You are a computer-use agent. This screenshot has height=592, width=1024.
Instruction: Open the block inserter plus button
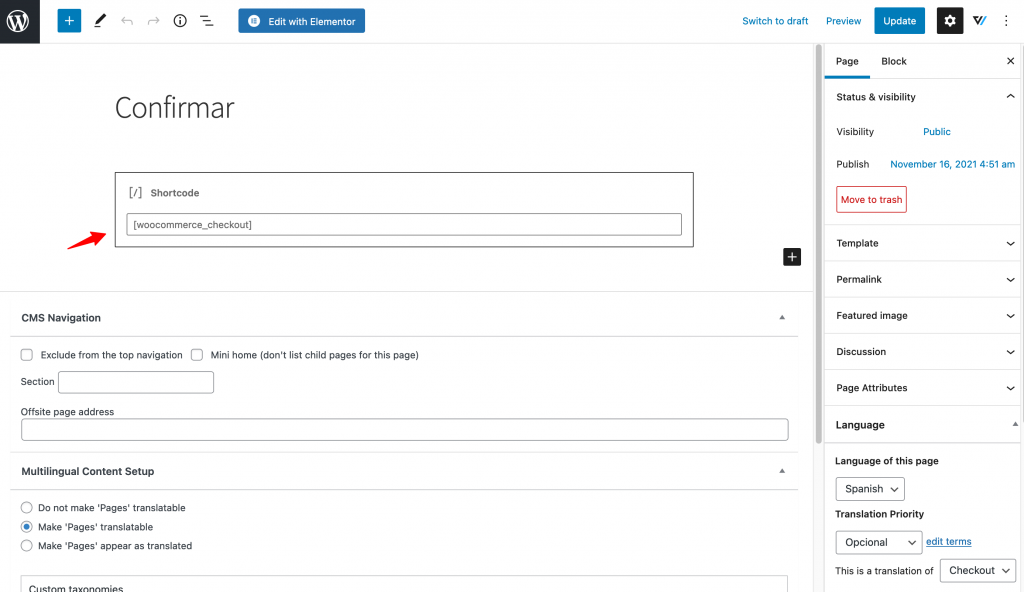pyautogui.click(x=69, y=21)
